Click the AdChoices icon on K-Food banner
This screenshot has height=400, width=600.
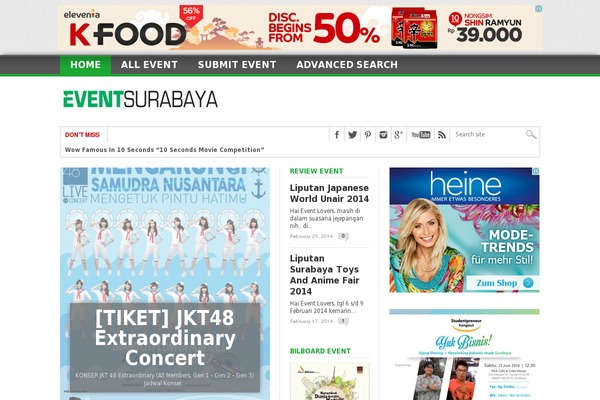click(x=538, y=9)
